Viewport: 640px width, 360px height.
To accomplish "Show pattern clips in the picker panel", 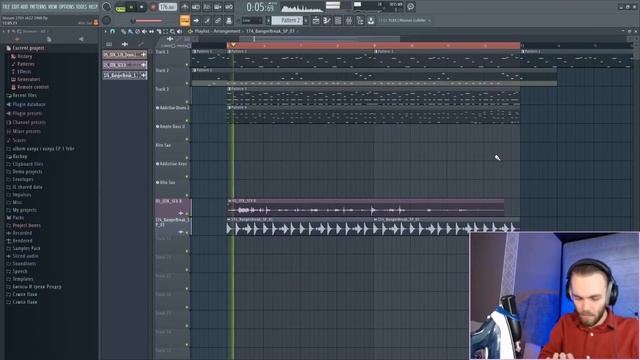I will tap(109, 44).
